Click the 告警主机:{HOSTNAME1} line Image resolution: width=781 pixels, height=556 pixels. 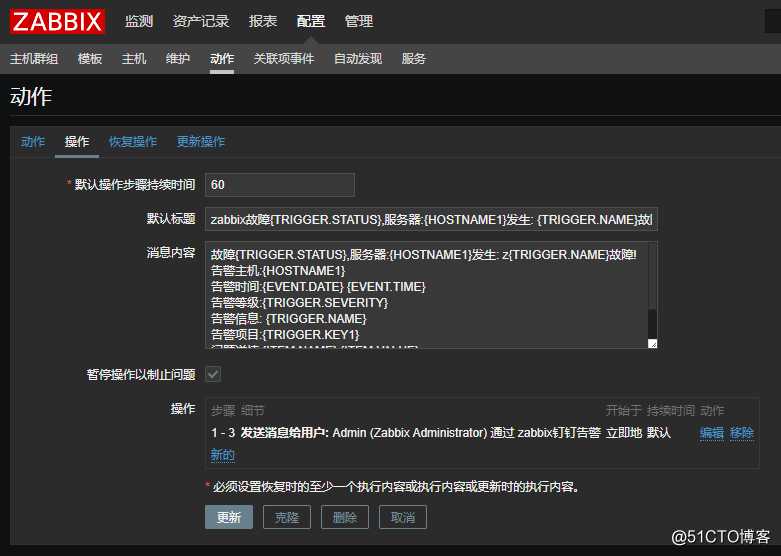click(278, 271)
